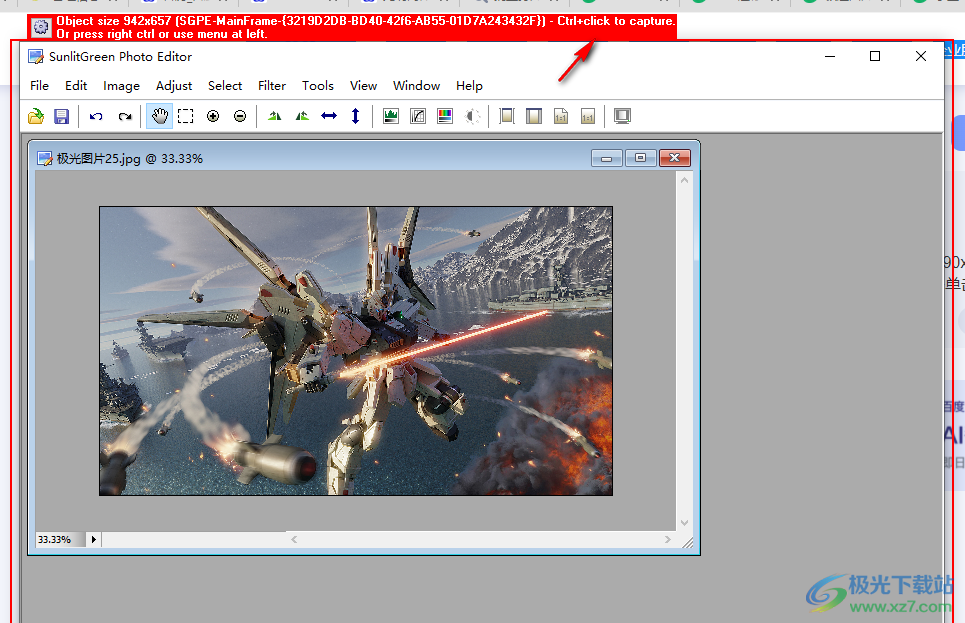Click the brightness/contrast half-circle icon
This screenshot has height=623, width=965.
pos(472,116)
